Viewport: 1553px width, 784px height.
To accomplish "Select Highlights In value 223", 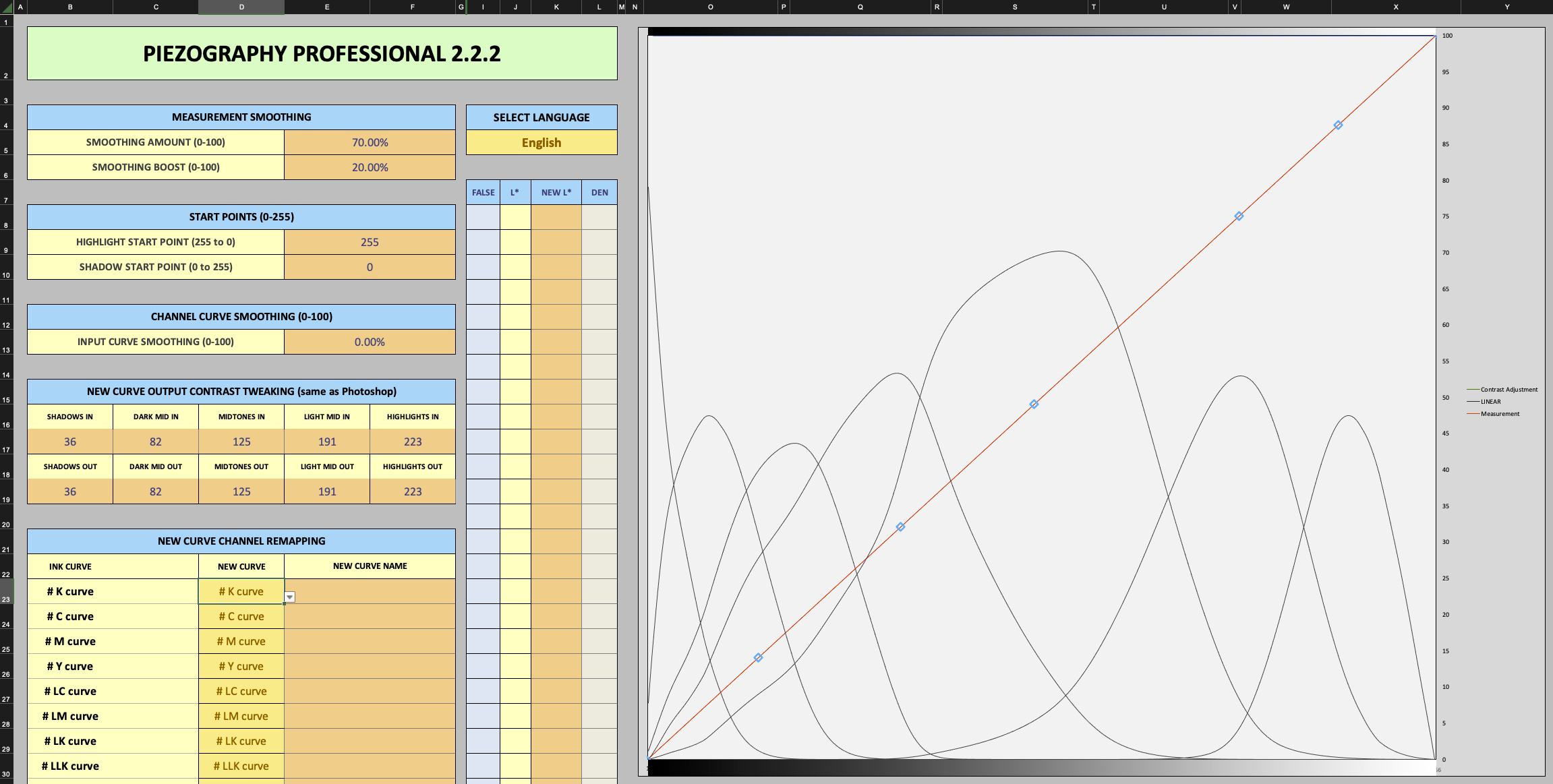I will pos(413,442).
